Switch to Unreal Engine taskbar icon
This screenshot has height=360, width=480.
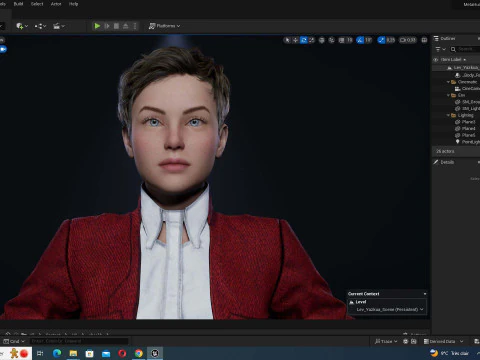pos(155,353)
